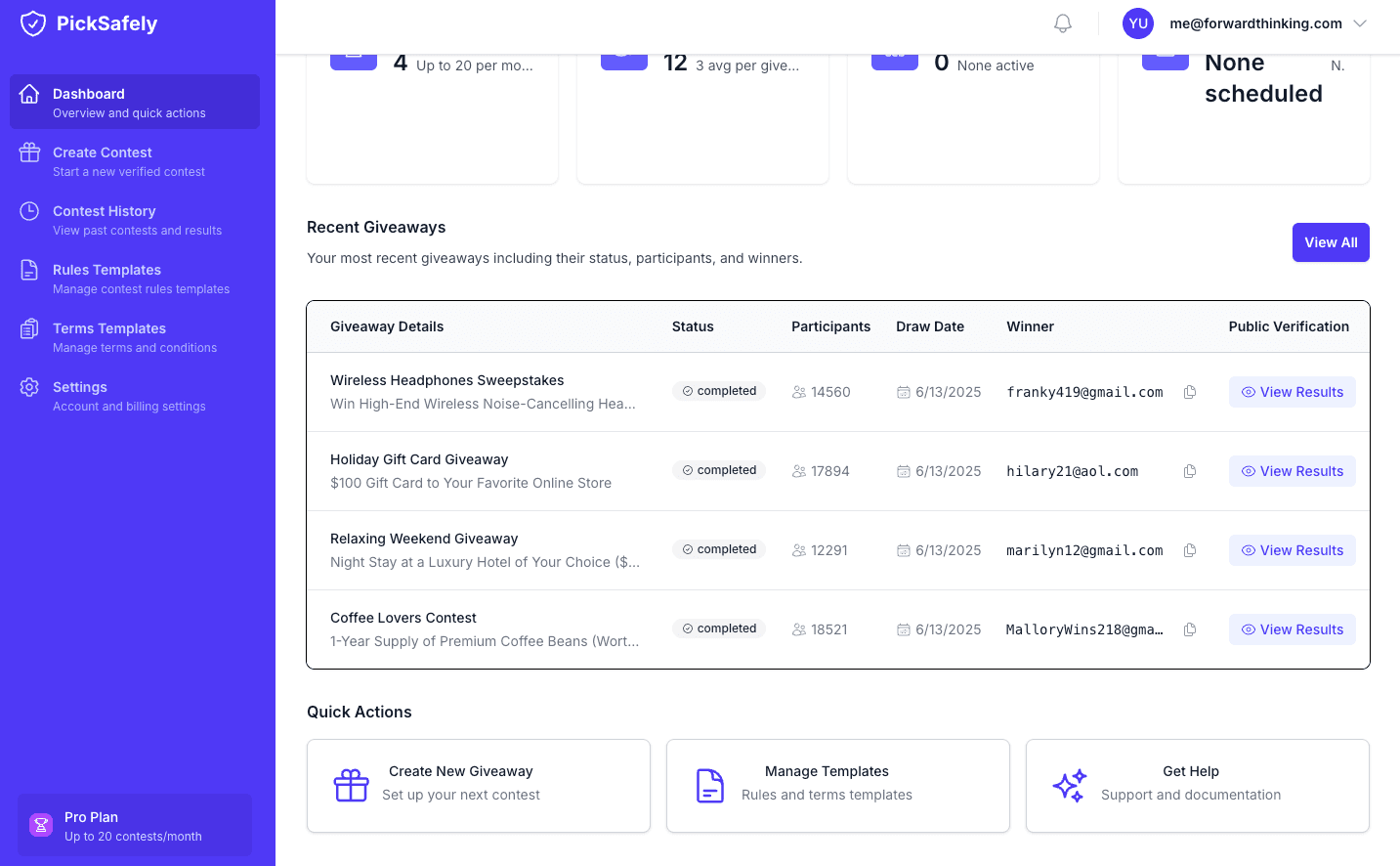1400x866 pixels.
Task: Go to Contest History page
Action: point(135,219)
